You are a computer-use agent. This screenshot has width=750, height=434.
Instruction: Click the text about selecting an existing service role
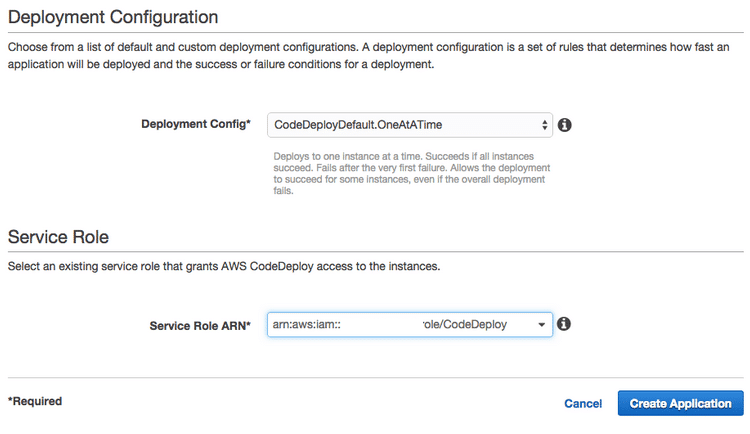click(x=224, y=266)
